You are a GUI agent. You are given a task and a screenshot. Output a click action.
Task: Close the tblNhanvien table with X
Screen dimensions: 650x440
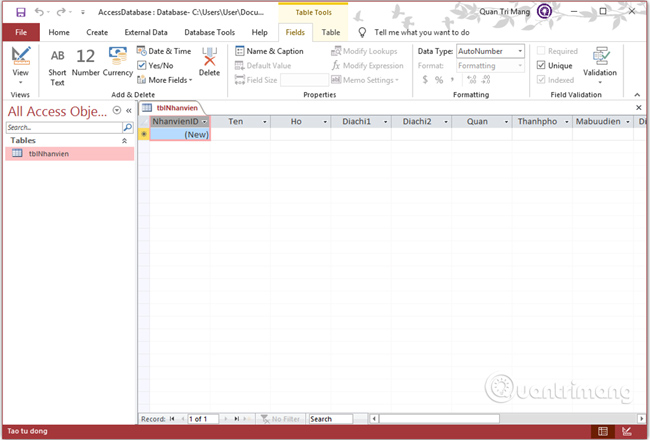(x=639, y=108)
